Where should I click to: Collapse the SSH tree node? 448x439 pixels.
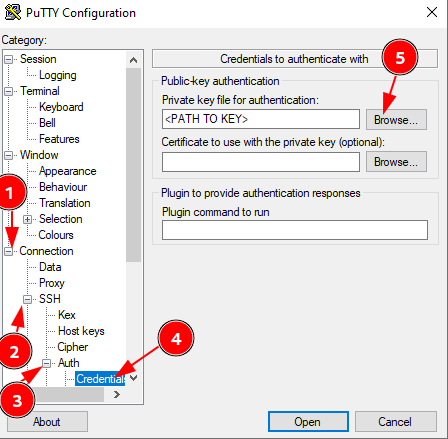28,299
